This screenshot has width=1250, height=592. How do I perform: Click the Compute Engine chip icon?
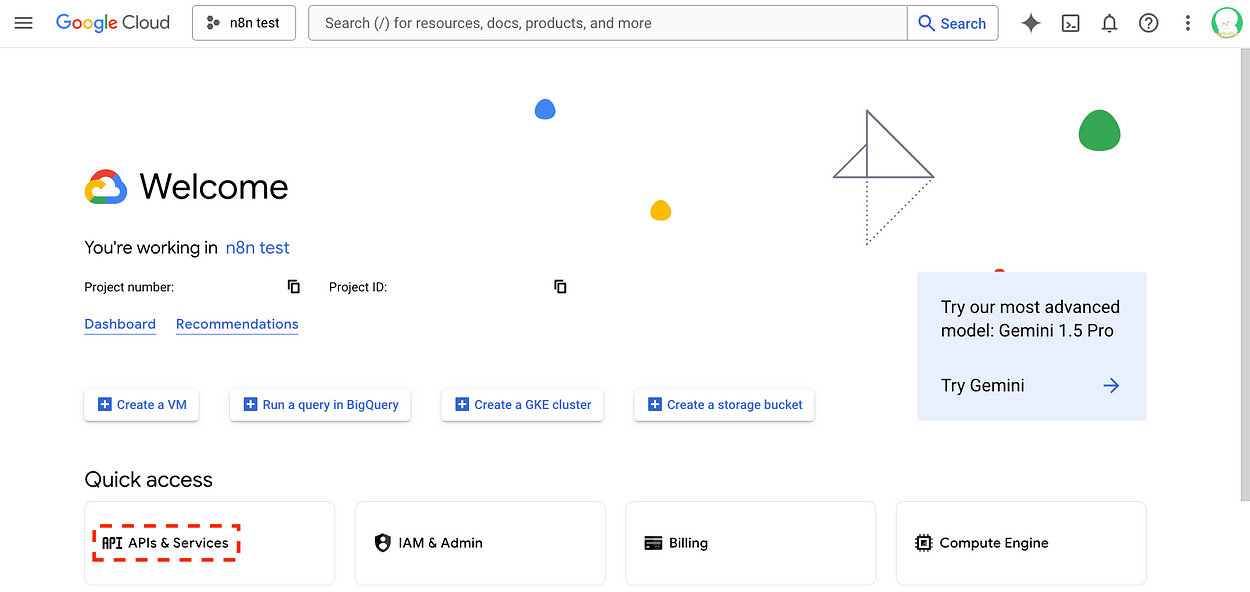point(923,543)
